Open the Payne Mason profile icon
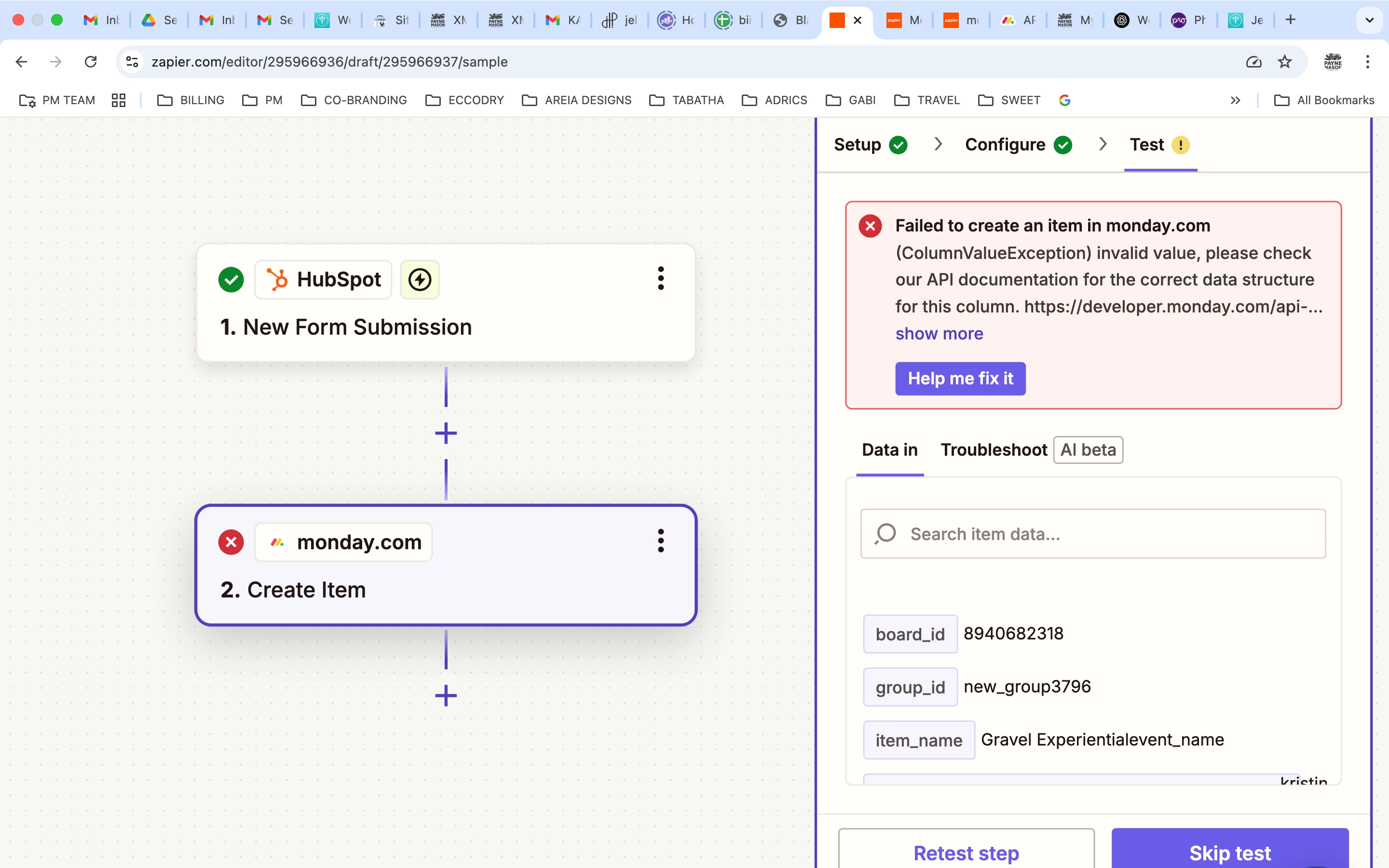The height and width of the screenshot is (868, 1389). 1333,61
